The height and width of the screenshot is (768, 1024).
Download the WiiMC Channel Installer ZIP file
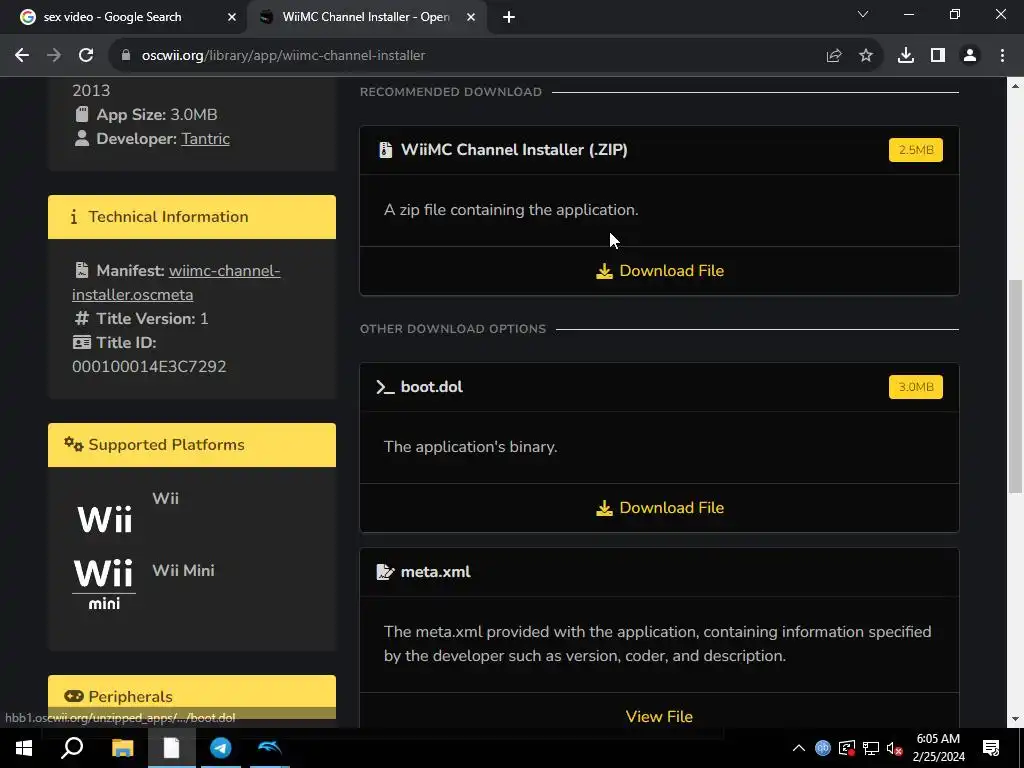point(660,270)
